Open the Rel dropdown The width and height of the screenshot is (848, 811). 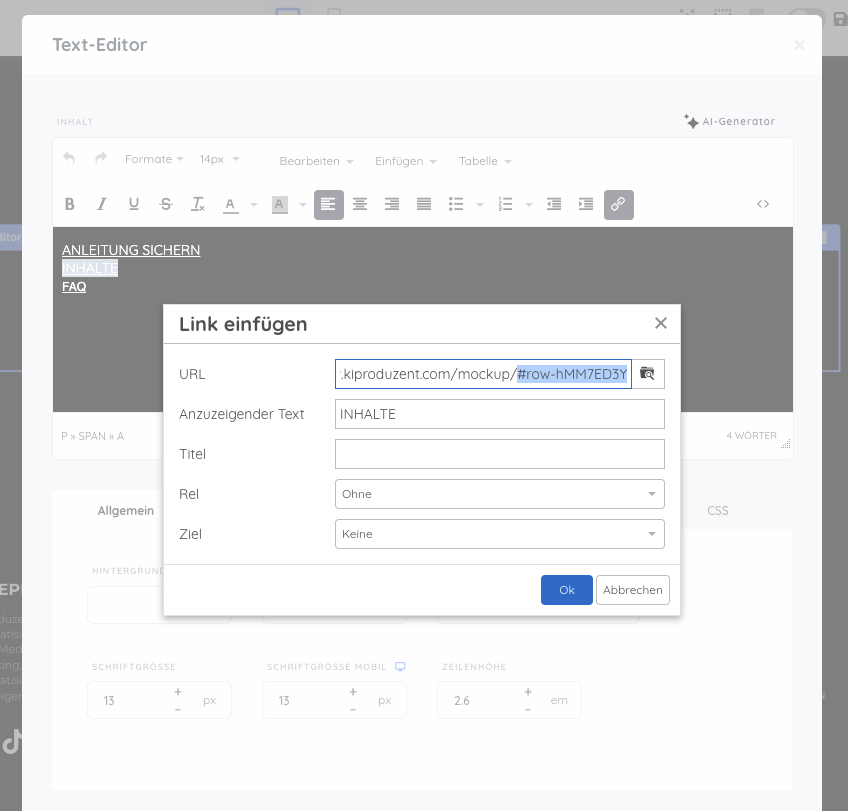499,494
